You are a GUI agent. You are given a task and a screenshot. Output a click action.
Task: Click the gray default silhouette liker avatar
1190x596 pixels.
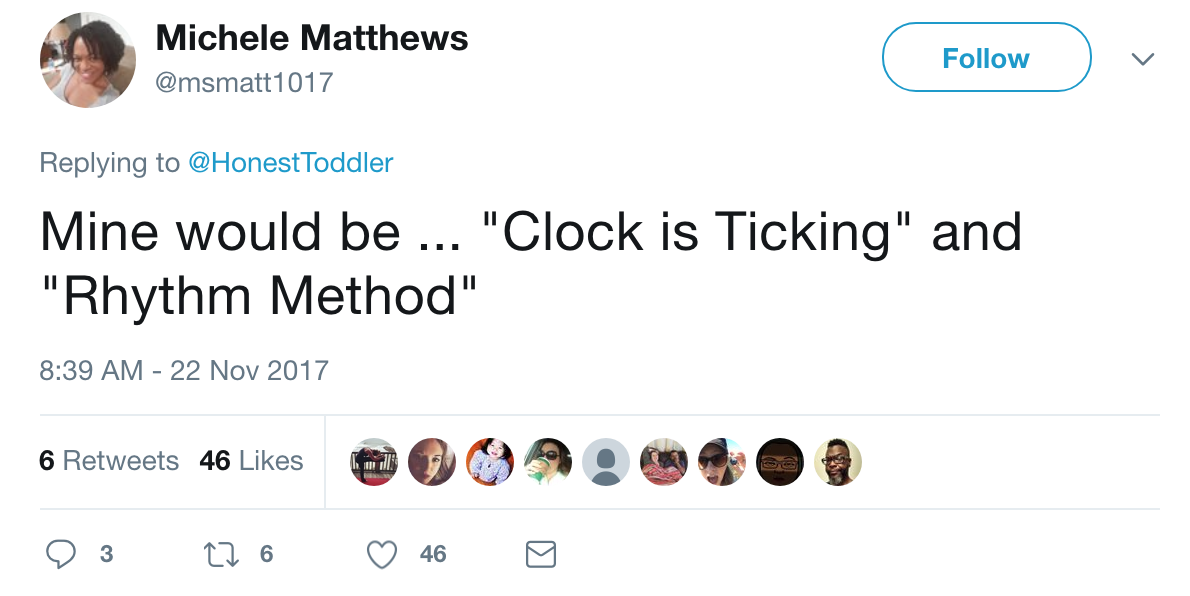[606, 462]
